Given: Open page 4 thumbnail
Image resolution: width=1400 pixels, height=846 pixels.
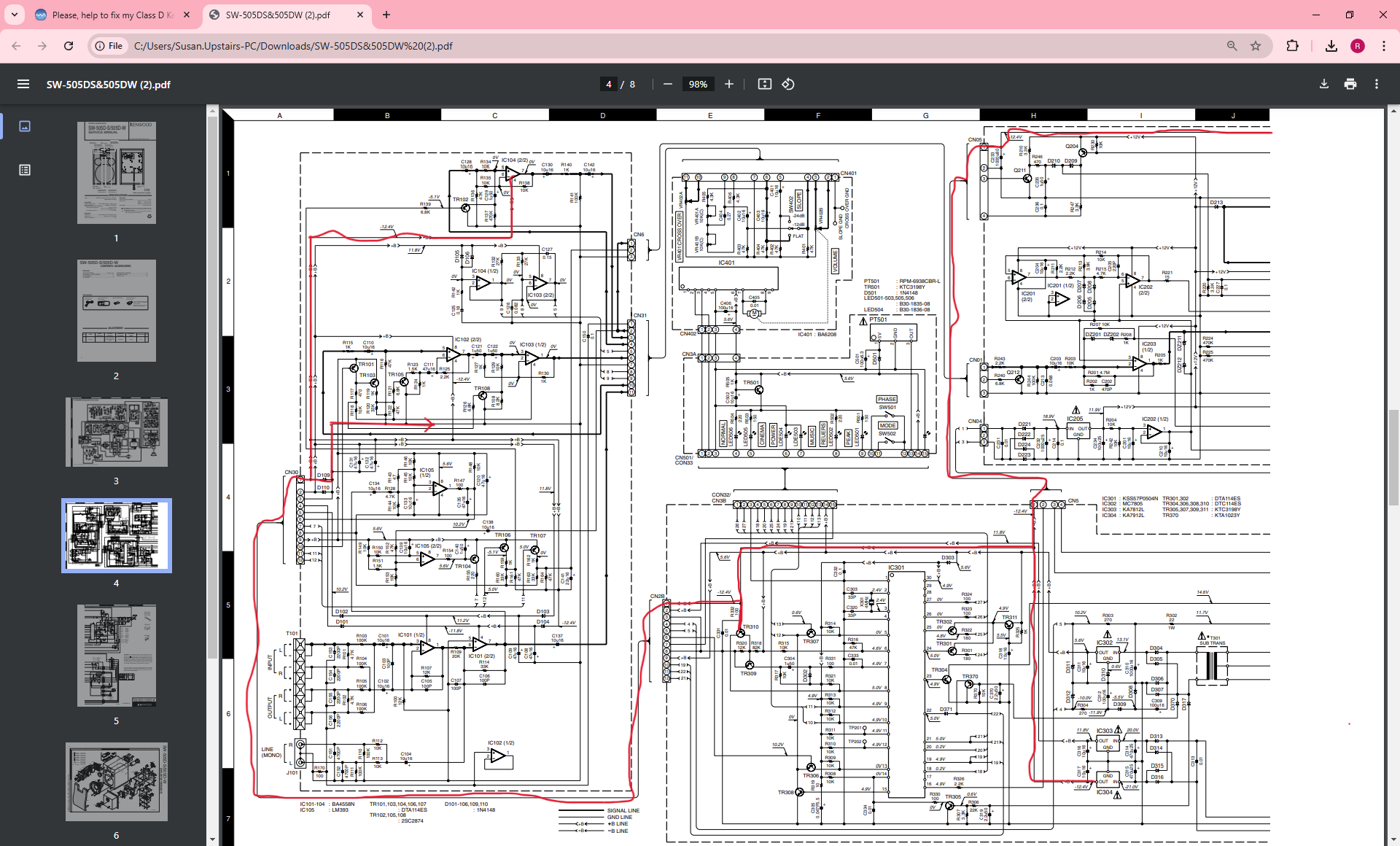Looking at the screenshot, I should [117, 535].
